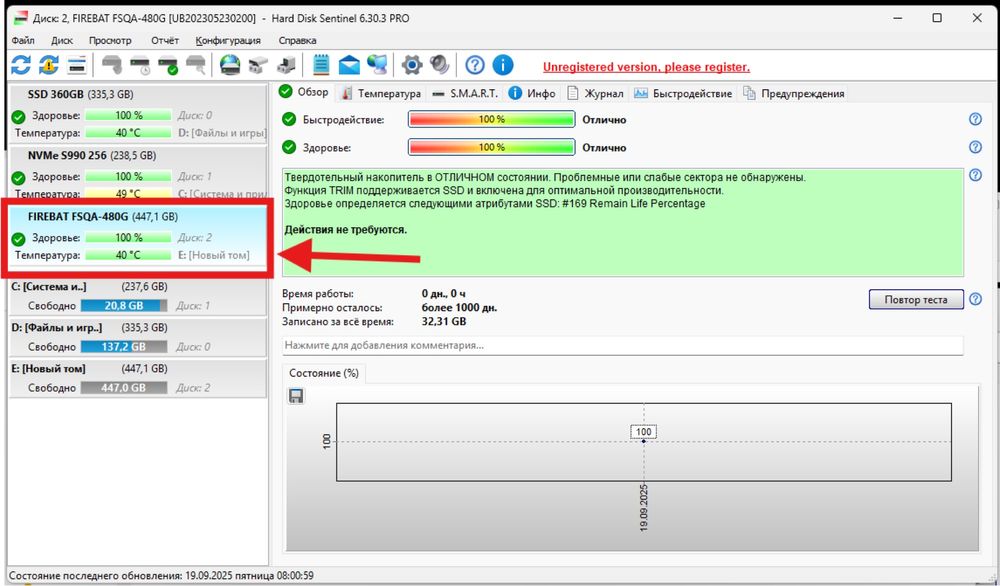Screen dimensions: 1000x586
Task: Click the computer with disk toolbar icon
Action: click(x=286, y=65)
